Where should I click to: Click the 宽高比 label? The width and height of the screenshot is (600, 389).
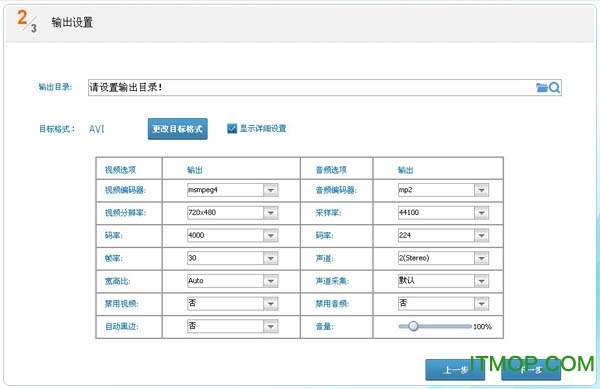tap(117, 281)
